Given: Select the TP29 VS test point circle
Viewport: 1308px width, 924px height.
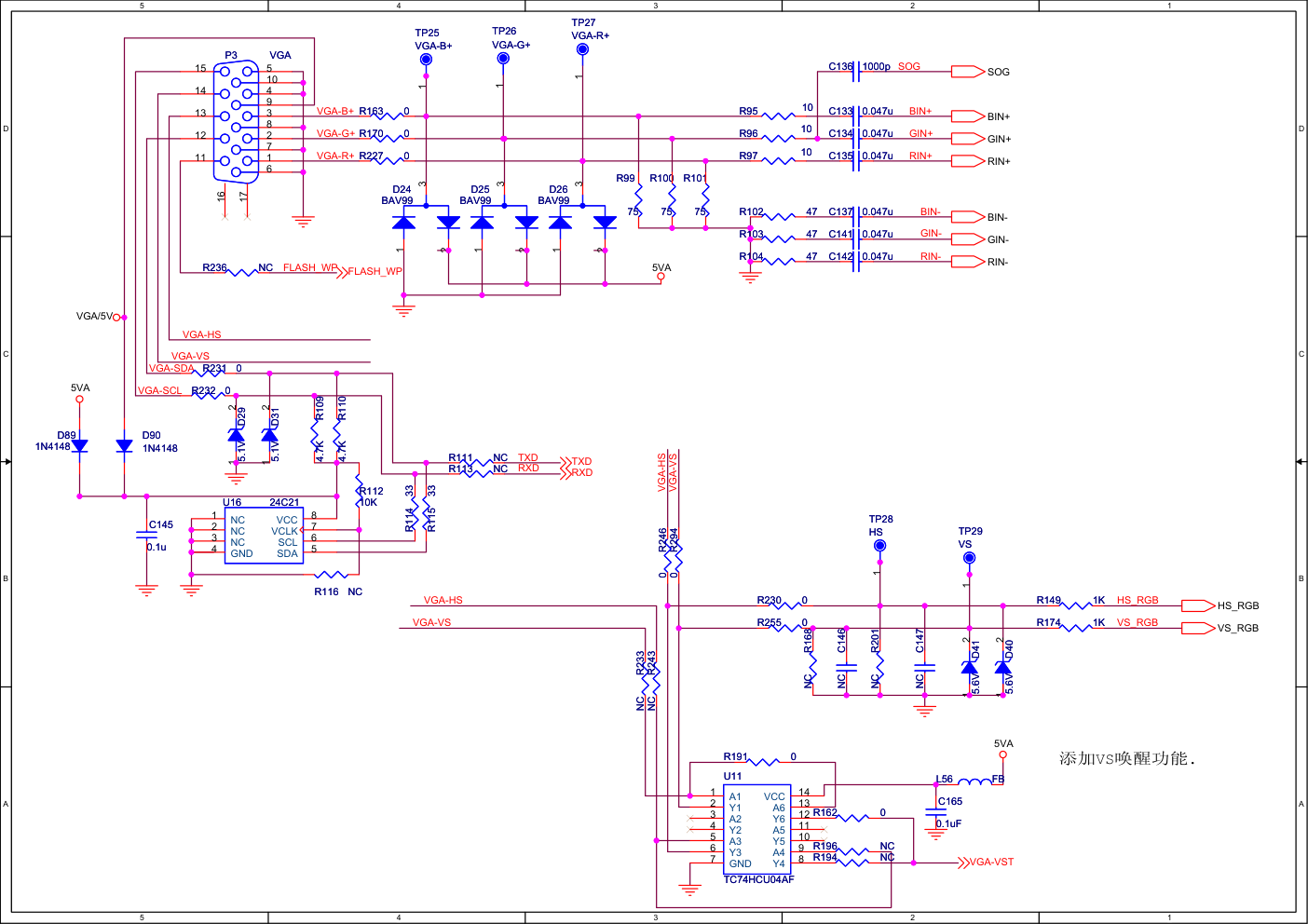Looking at the screenshot, I should tap(969, 558).
